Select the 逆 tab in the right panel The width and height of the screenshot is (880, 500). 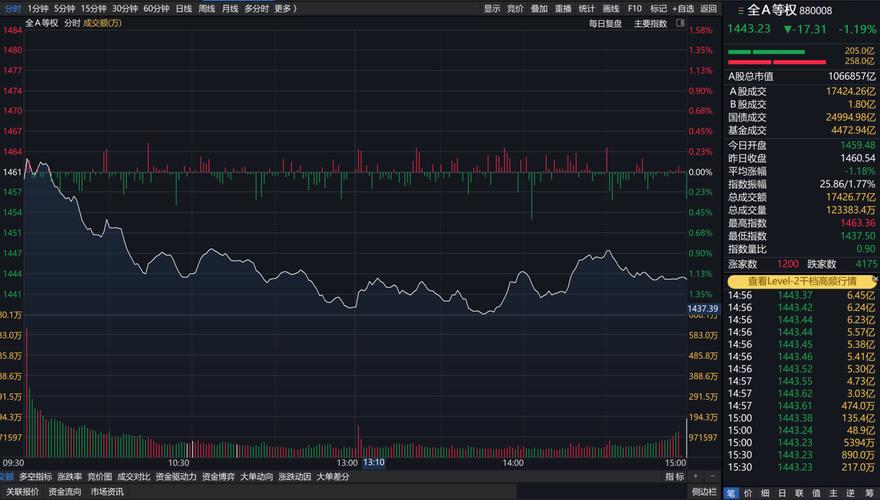point(851,493)
